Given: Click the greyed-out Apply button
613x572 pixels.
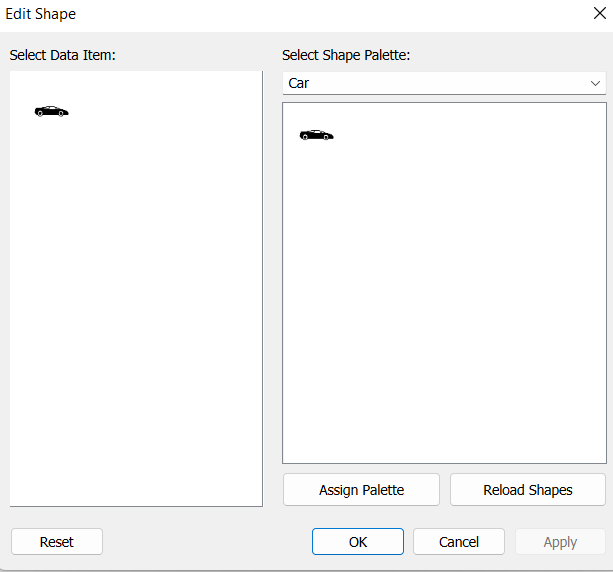Looking at the screenshot, I should coord(560,542).
